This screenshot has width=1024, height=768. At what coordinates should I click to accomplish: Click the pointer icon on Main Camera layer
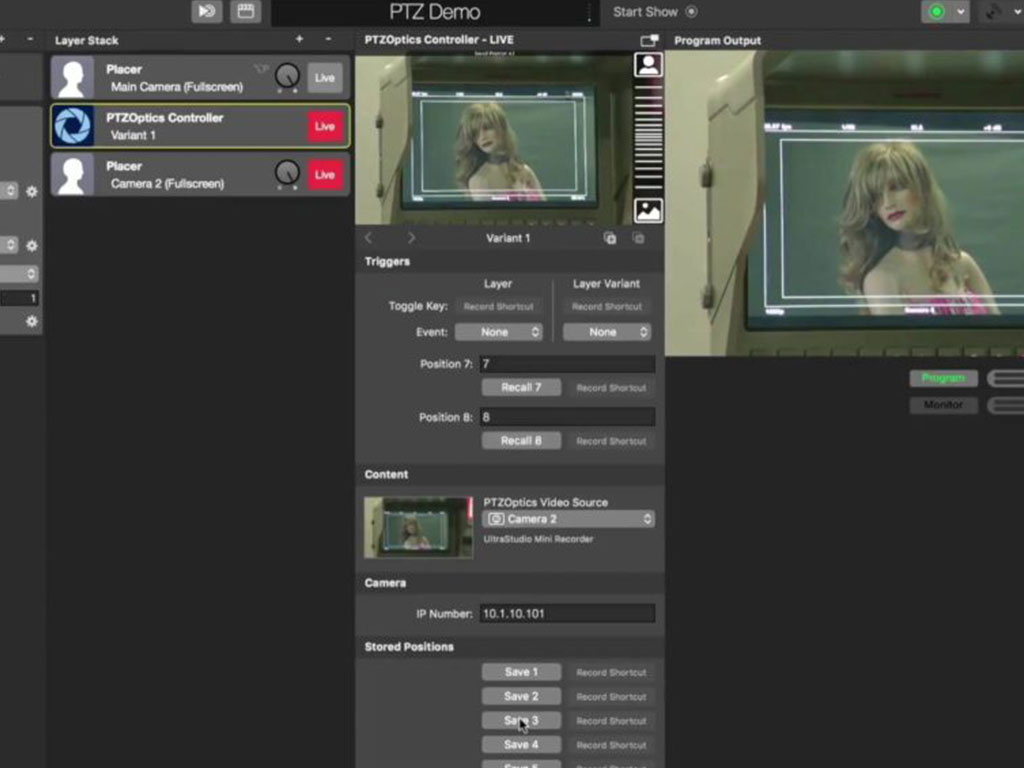(x=261, y=69)
